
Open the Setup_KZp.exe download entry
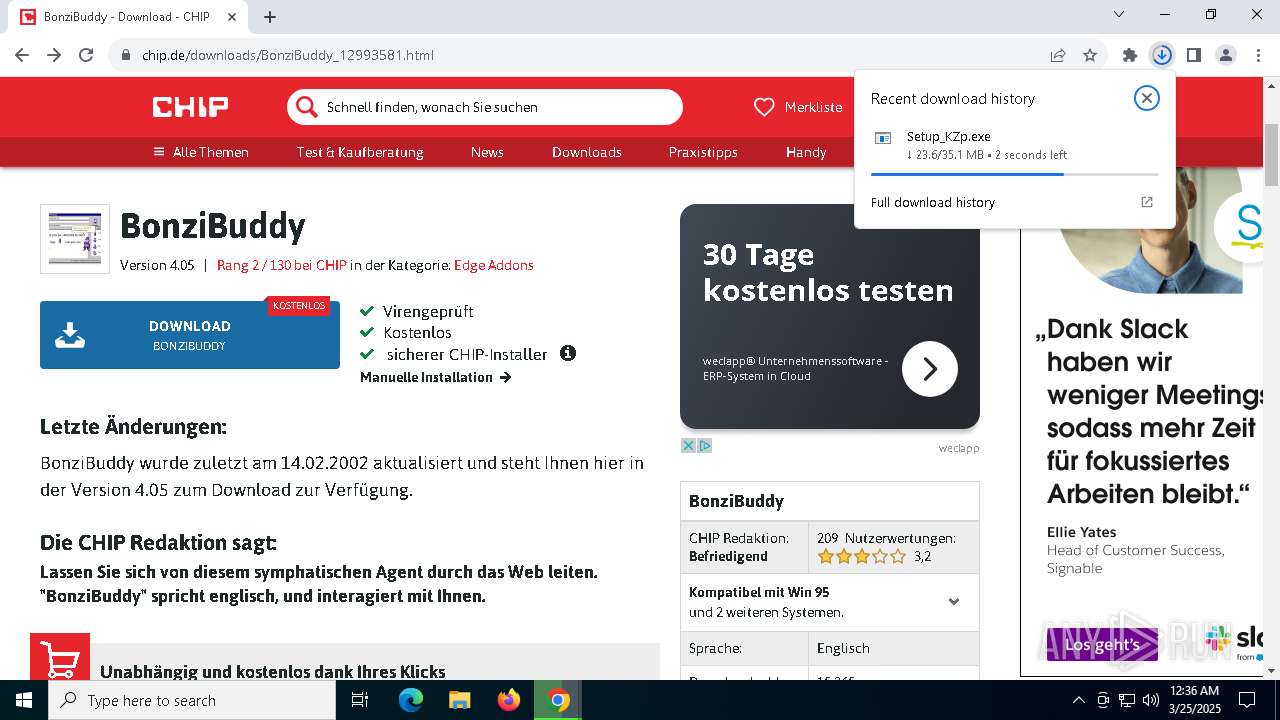pyautogui.click(x=1014, y=145)
